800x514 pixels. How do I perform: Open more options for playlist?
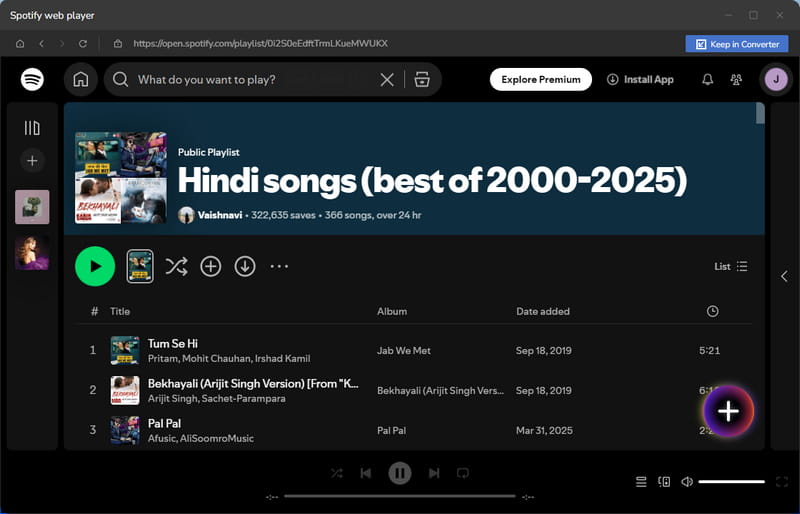279,266
